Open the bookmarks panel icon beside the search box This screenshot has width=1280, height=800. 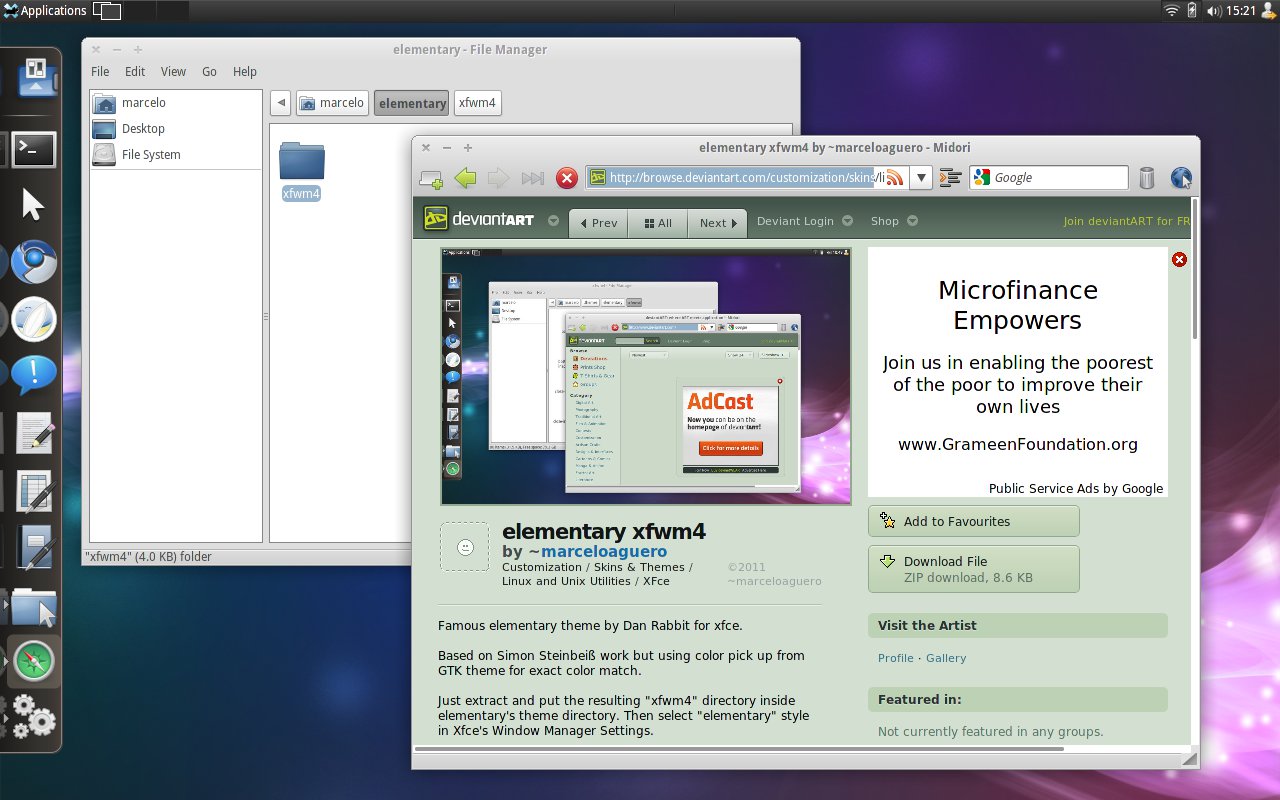tap(951, 178)
